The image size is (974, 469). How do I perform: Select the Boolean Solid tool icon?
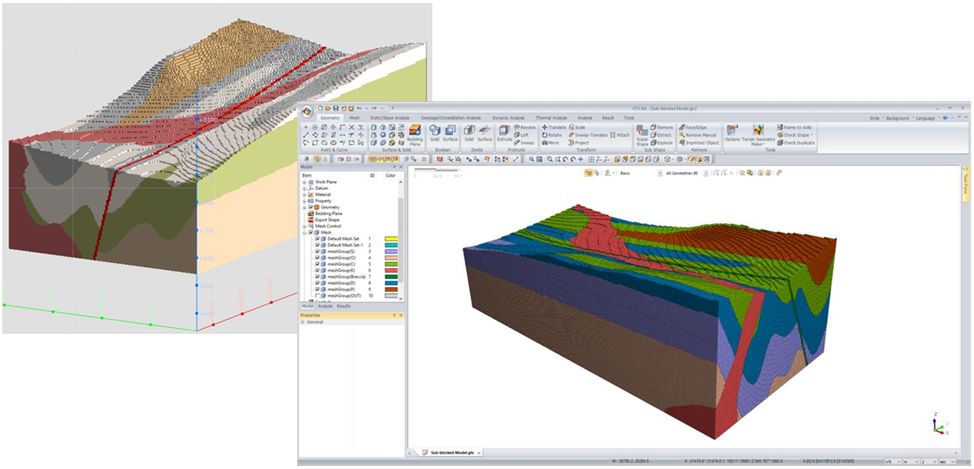point(434,134)
